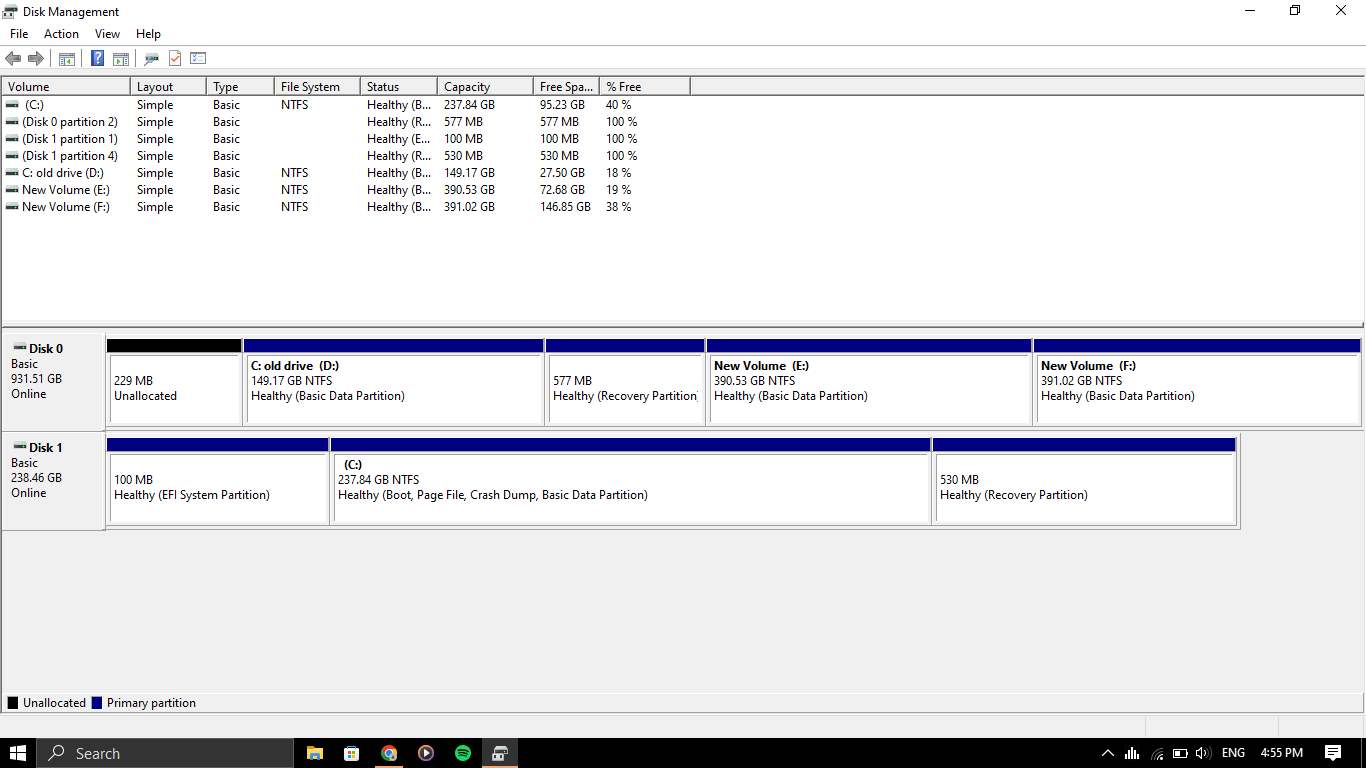Open the Help menu

(148, 34)
